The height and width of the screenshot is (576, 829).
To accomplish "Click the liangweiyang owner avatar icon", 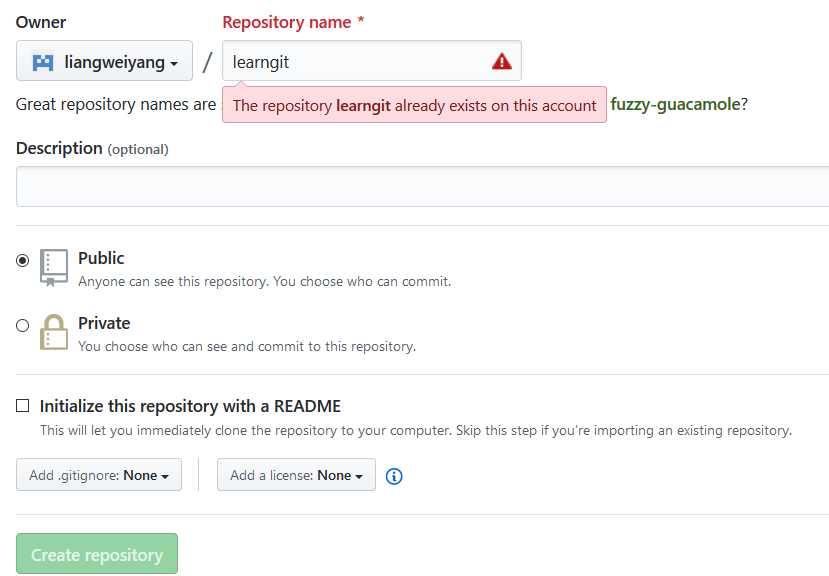I will (43, 62).
